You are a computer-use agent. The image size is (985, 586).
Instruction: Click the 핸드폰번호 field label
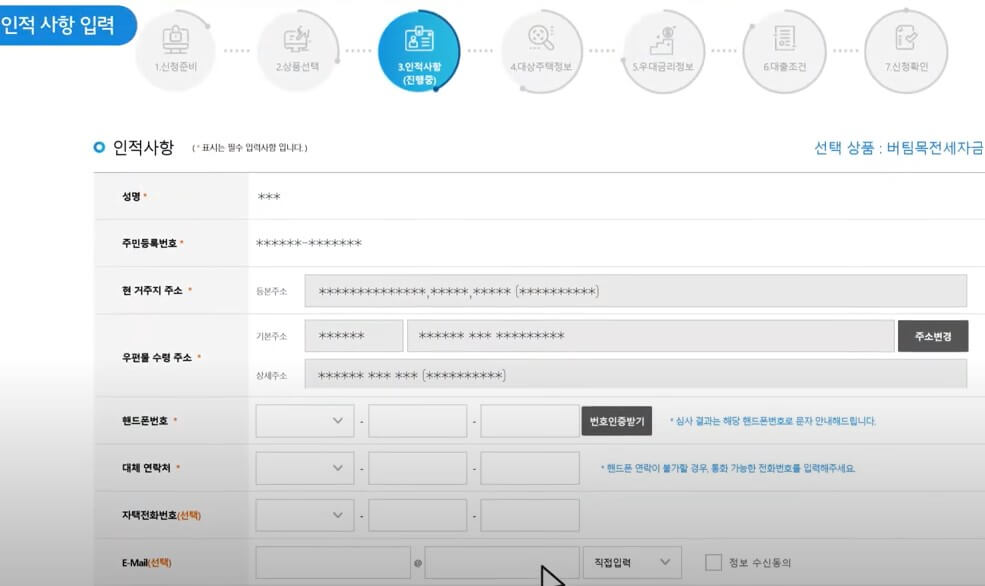point(145,421)
